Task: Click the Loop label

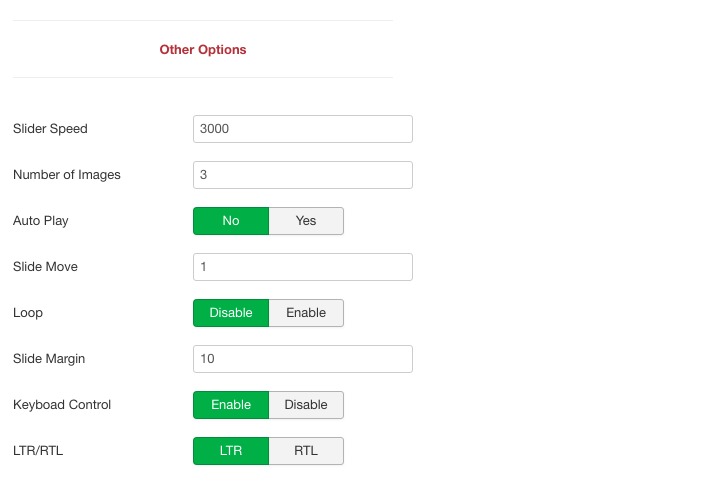Action: coord(28,313)
